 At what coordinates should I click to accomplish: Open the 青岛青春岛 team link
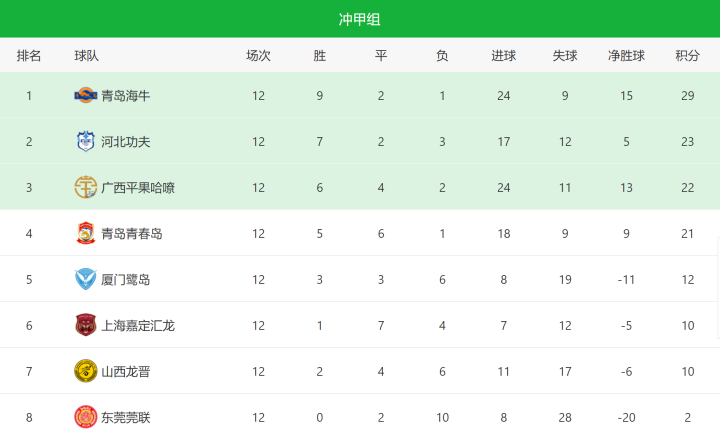(x=132, y=234)
